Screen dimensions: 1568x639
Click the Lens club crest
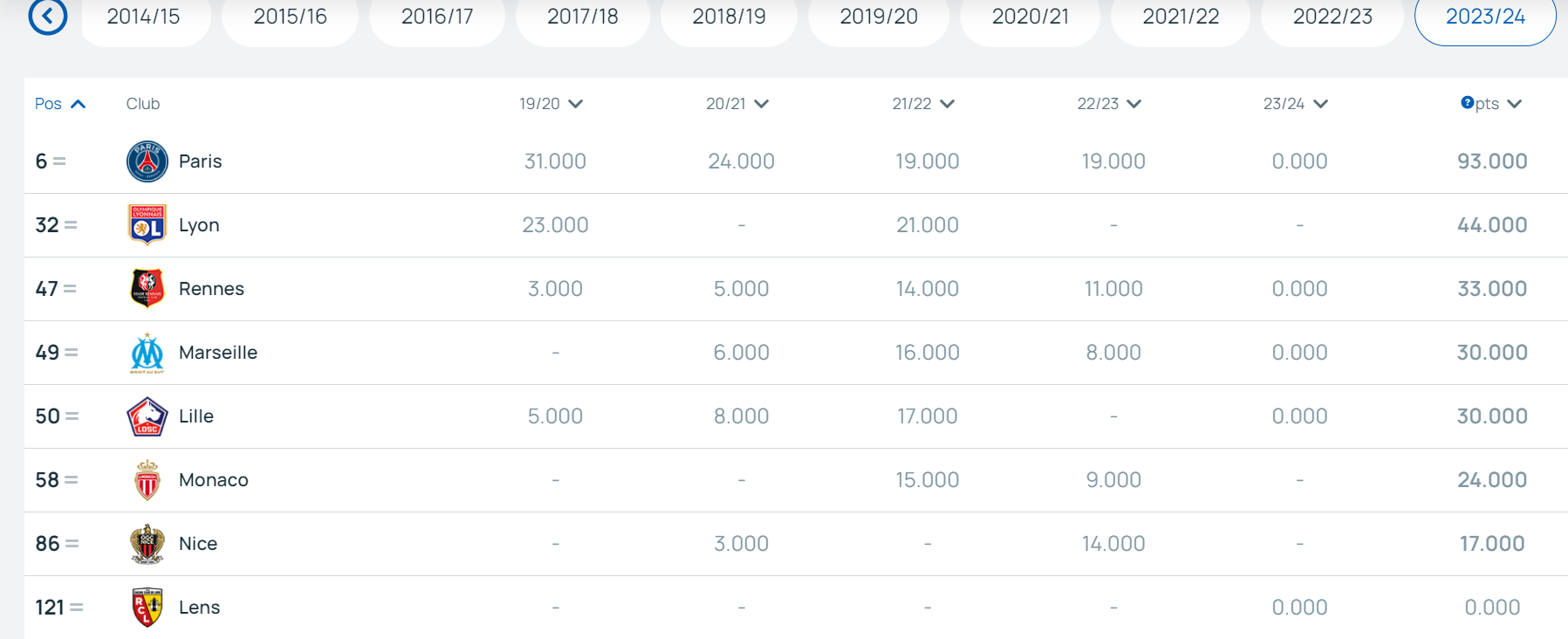tap(147, 608)
